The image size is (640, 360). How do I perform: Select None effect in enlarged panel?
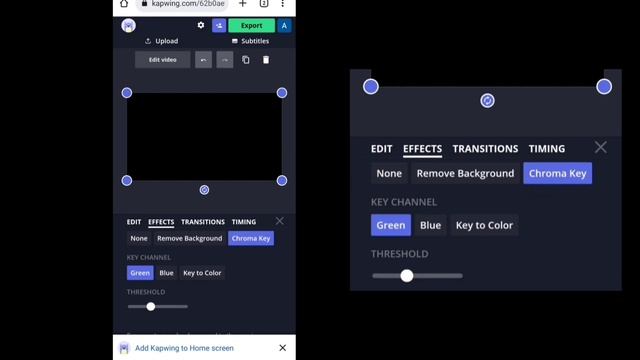389,173
